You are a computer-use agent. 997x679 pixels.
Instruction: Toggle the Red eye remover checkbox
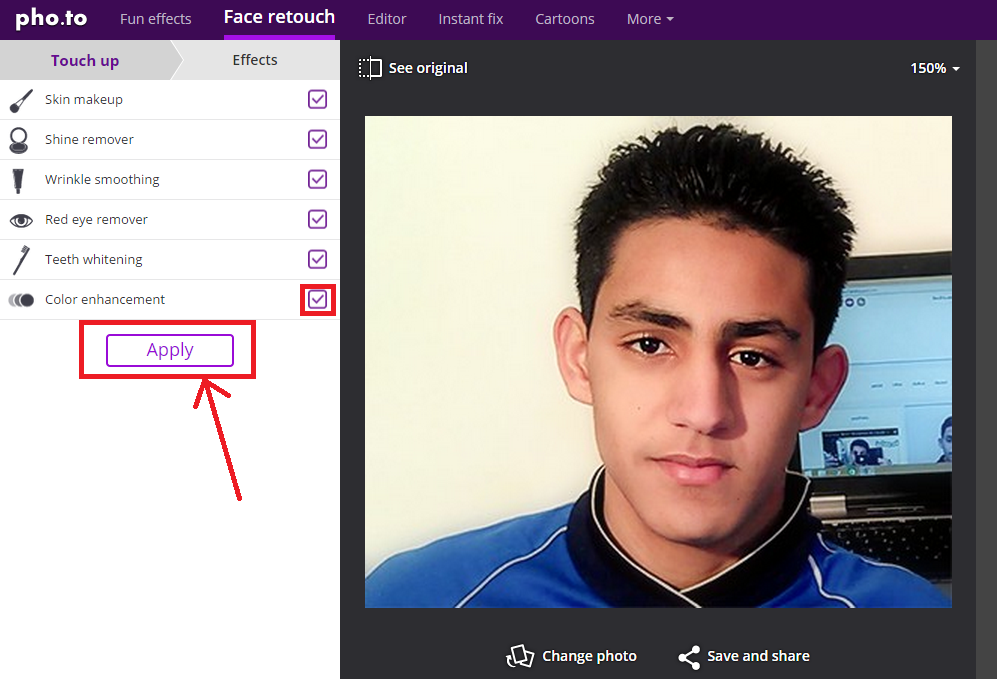pyautogui.click(x=317, y=219)
